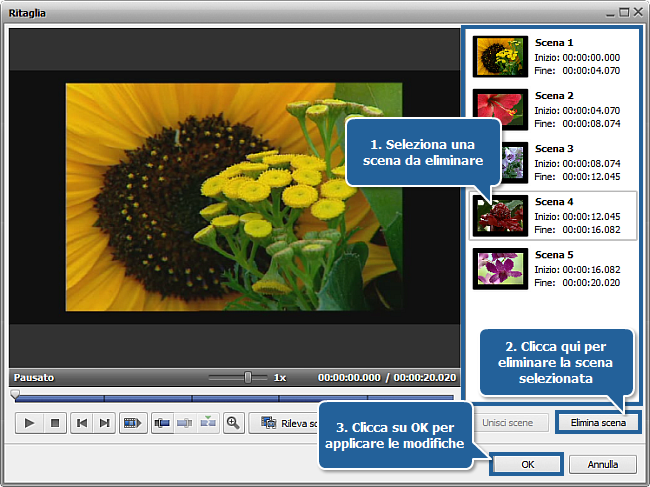Close the Ritaglia window

pos(637,13)
